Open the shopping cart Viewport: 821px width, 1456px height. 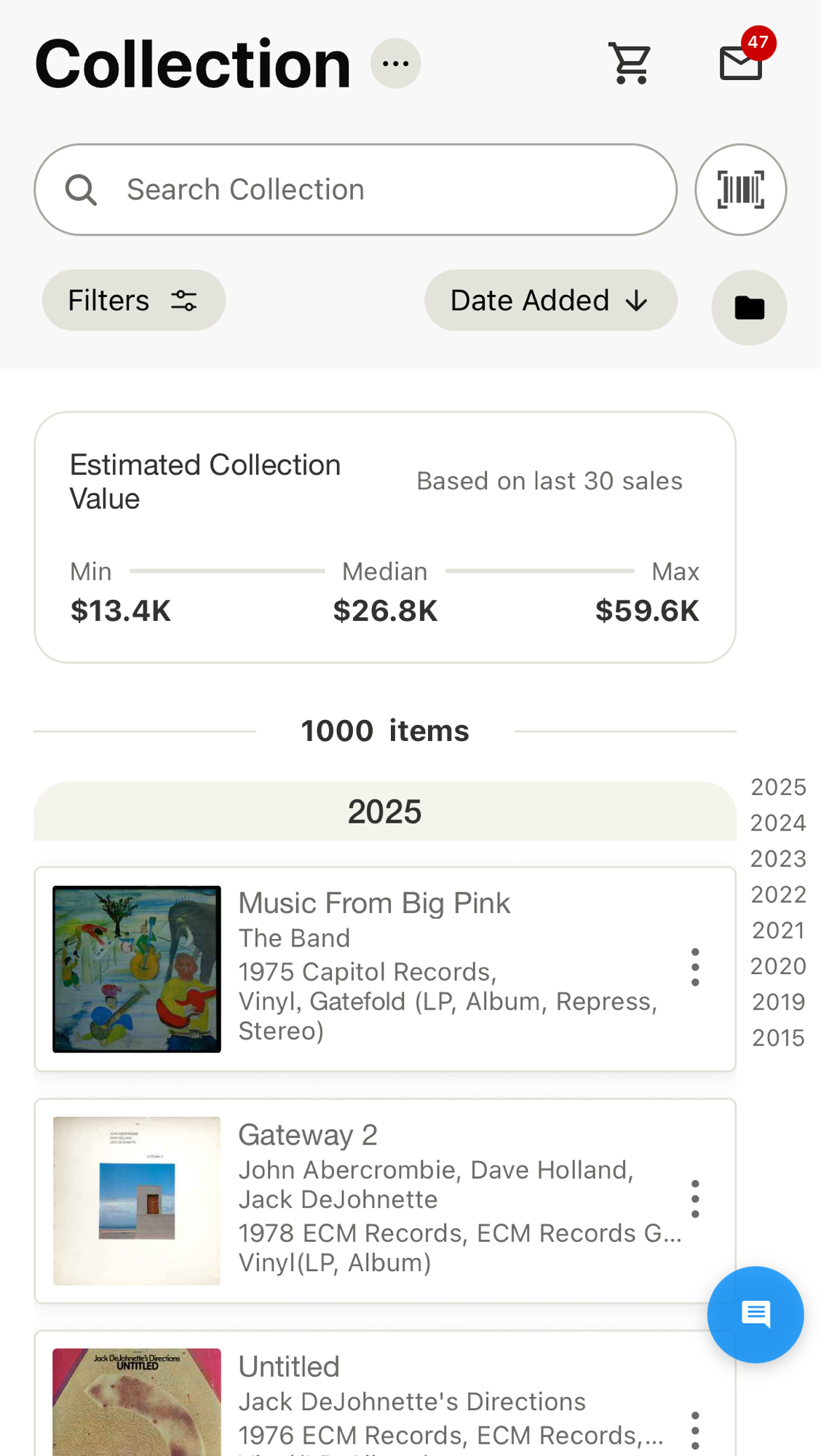[630, 63]
